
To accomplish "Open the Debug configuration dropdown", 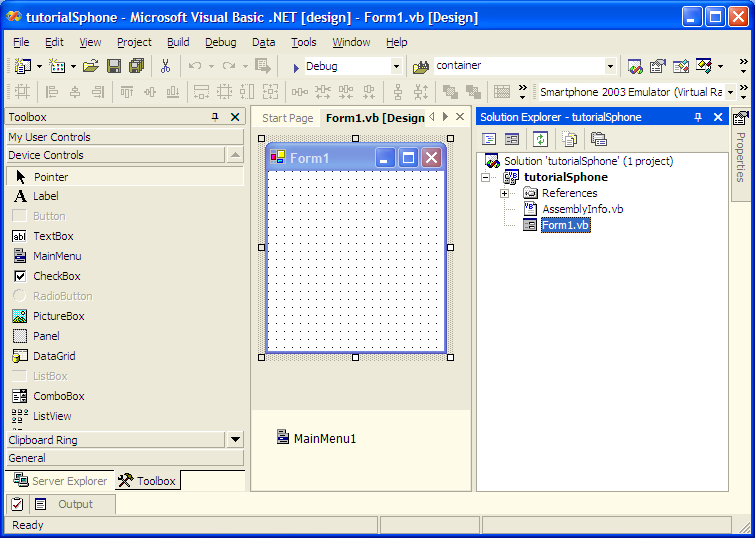I will 397,66.
